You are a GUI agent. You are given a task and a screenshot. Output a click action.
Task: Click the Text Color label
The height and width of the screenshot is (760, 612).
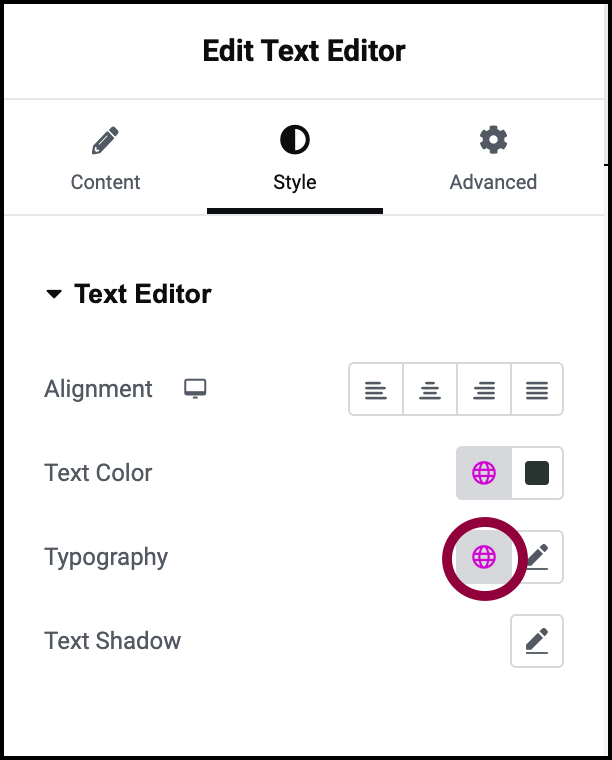tap(98, 473)
